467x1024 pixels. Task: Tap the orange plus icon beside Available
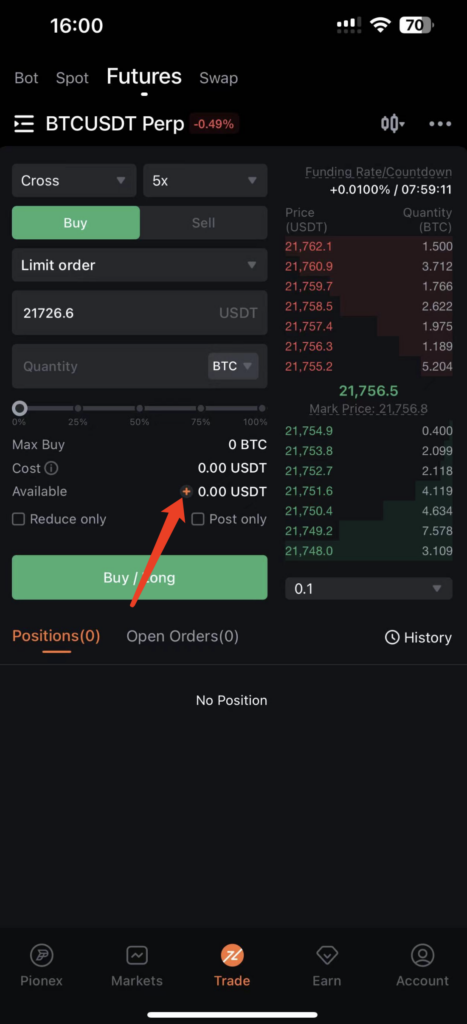click(186, 491)
